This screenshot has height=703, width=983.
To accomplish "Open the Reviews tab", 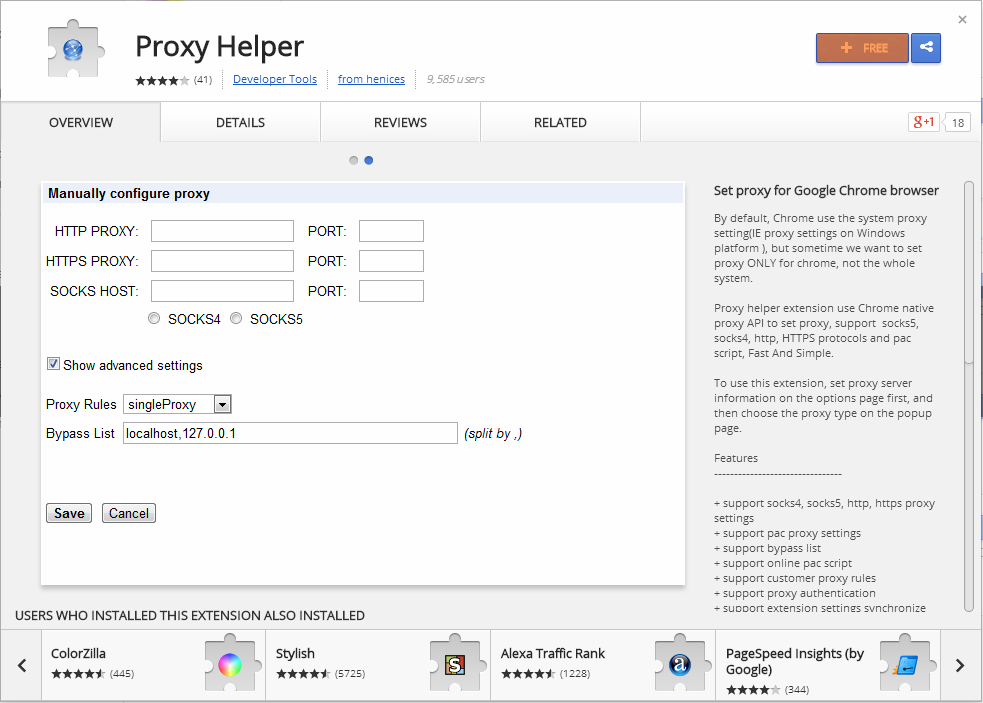I will coord(400,122).
